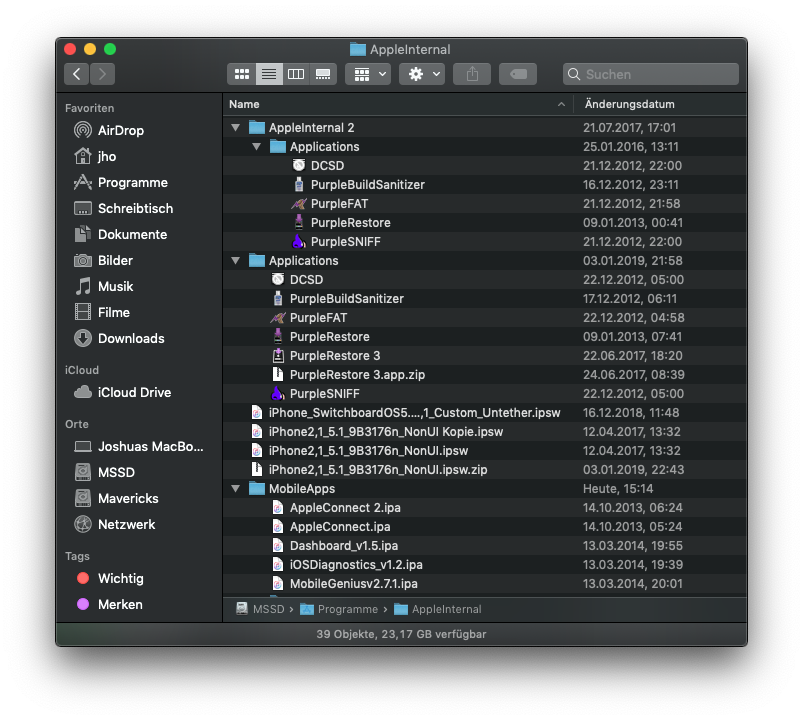Select PurpleBuildSanitizer icon dated 16.12.2012
This screenshot has height=720, width=803.
click(x=299, y=184)
